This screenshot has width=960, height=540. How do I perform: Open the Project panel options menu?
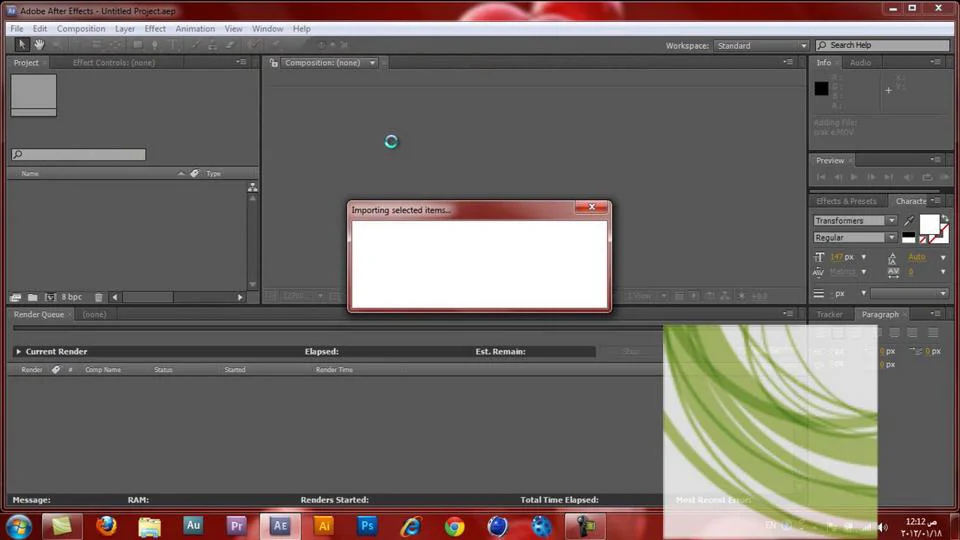(x=241, y=62)
